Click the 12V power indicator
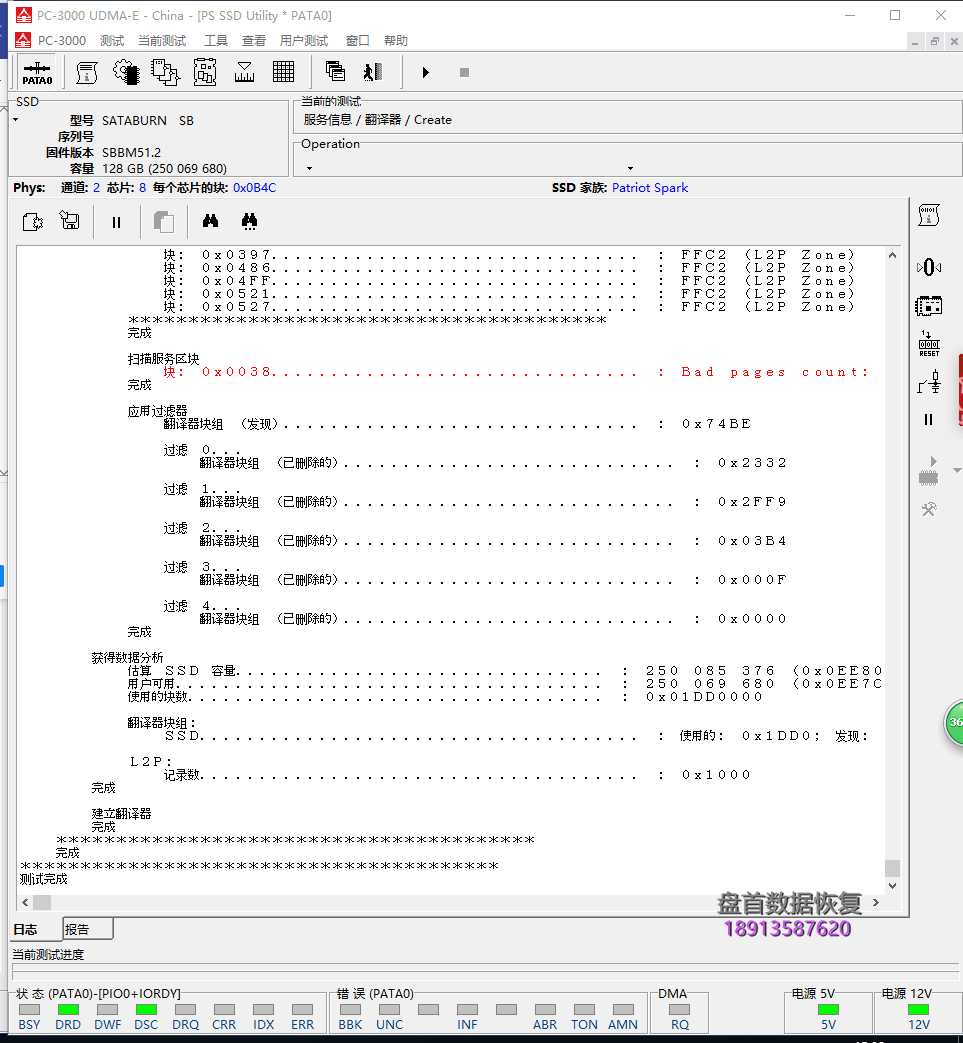The width and height of the screenshot is (963, 1043). 919,1010
